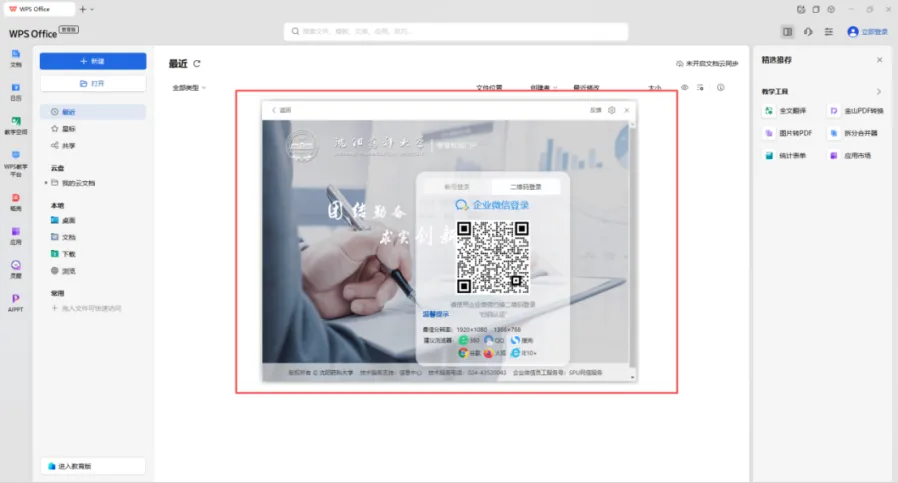Click the plus button for a new tab

(82, 9)
